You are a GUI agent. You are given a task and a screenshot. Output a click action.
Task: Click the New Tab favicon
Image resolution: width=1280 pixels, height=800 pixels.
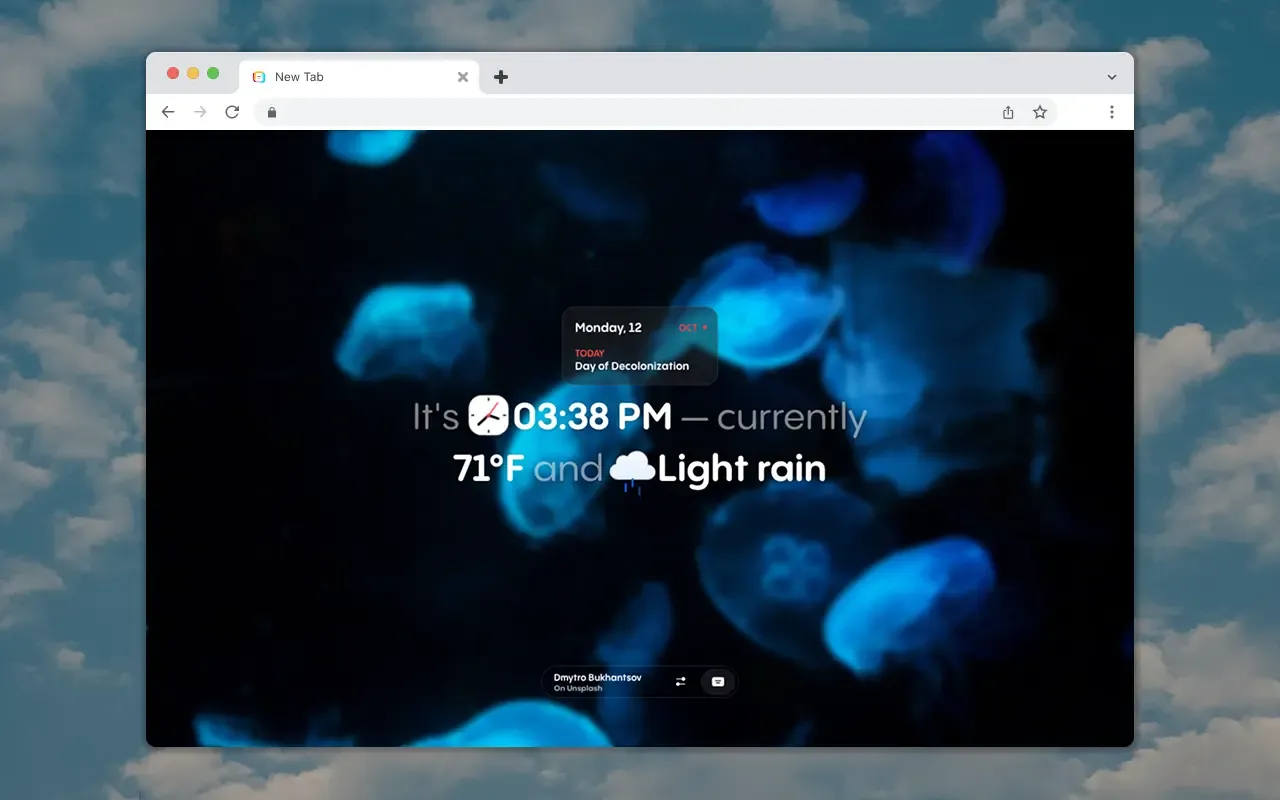(259, 77)
